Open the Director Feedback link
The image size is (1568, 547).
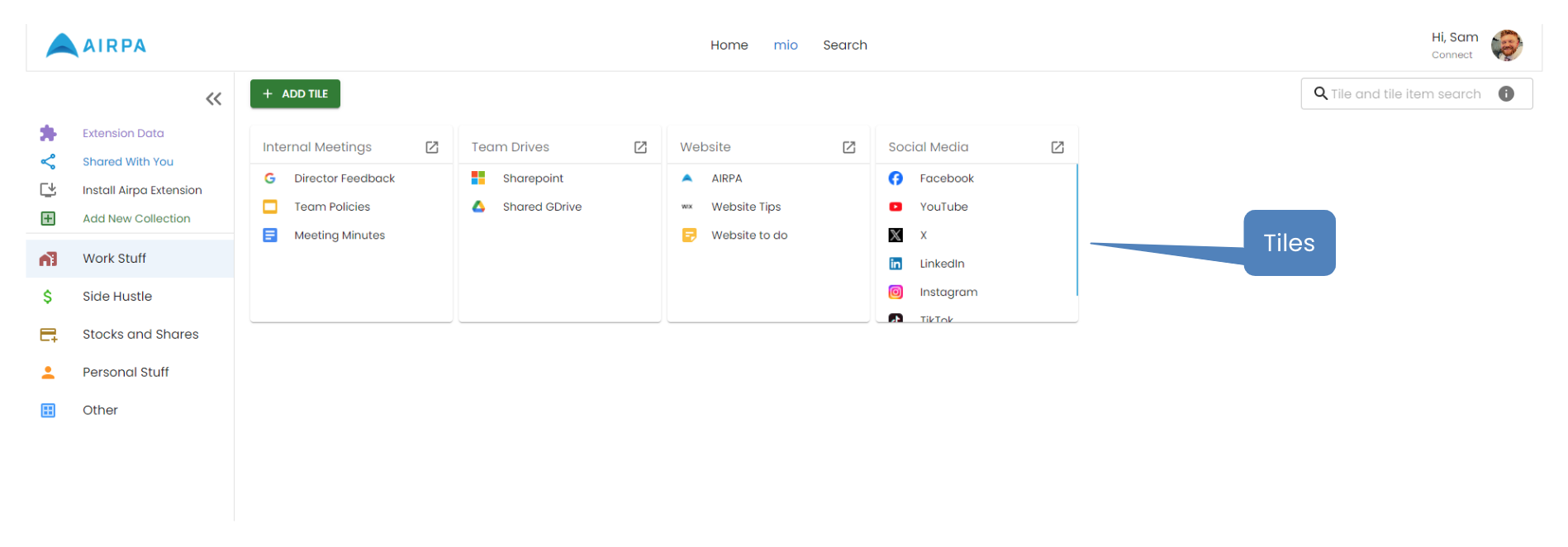click(344, 178)
